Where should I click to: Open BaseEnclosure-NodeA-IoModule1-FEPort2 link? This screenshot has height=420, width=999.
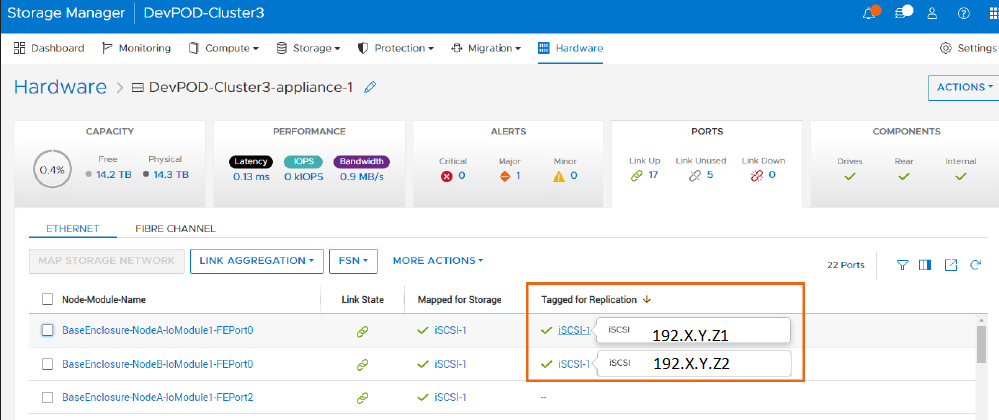point(157,397)
